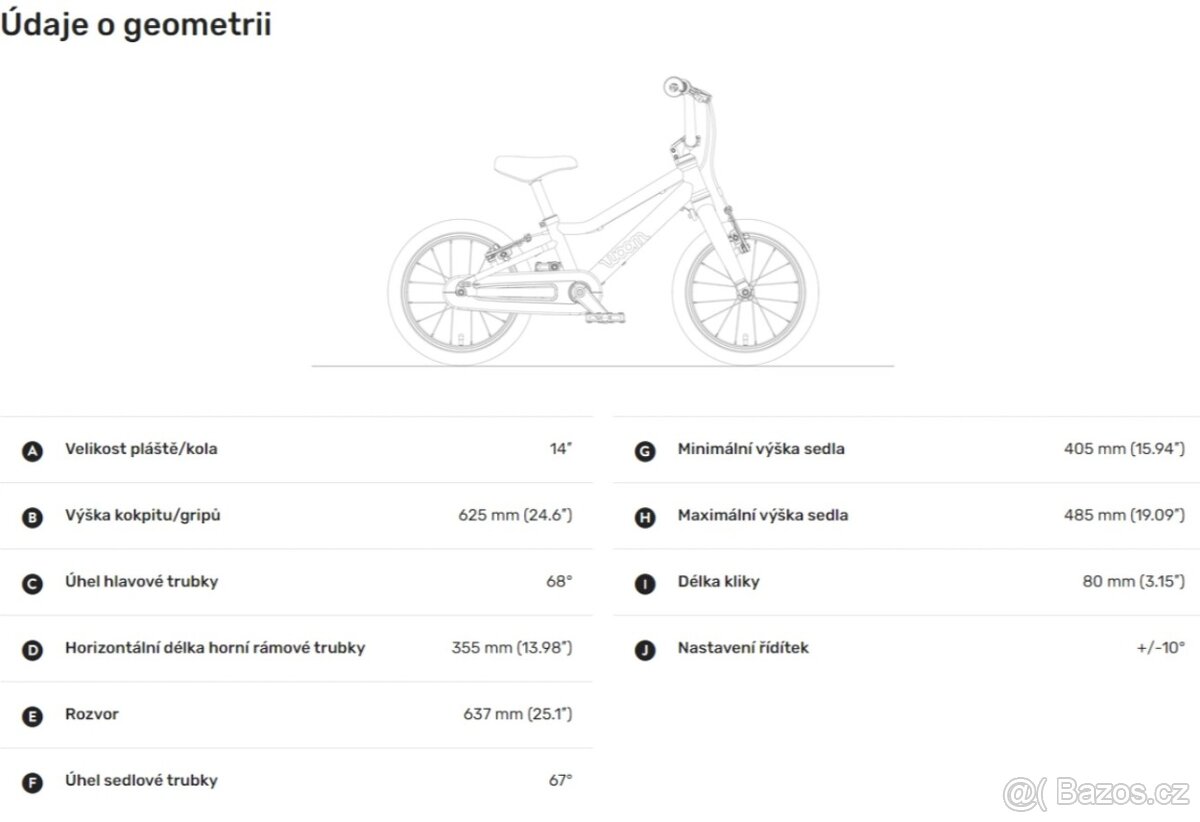Click the Rozvor row label
The height and width of the screenshot is (822, 1200).
(92, 715)
